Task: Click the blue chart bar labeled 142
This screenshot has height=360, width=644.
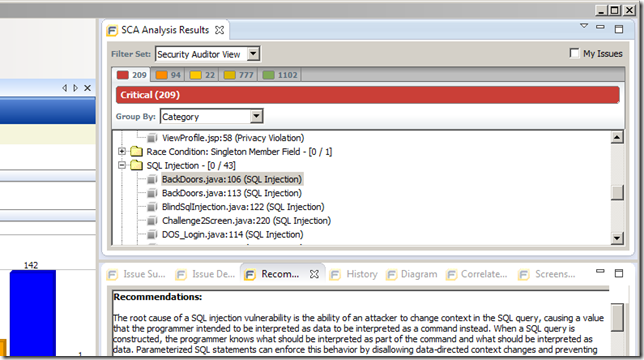Action: coord(33,313)
